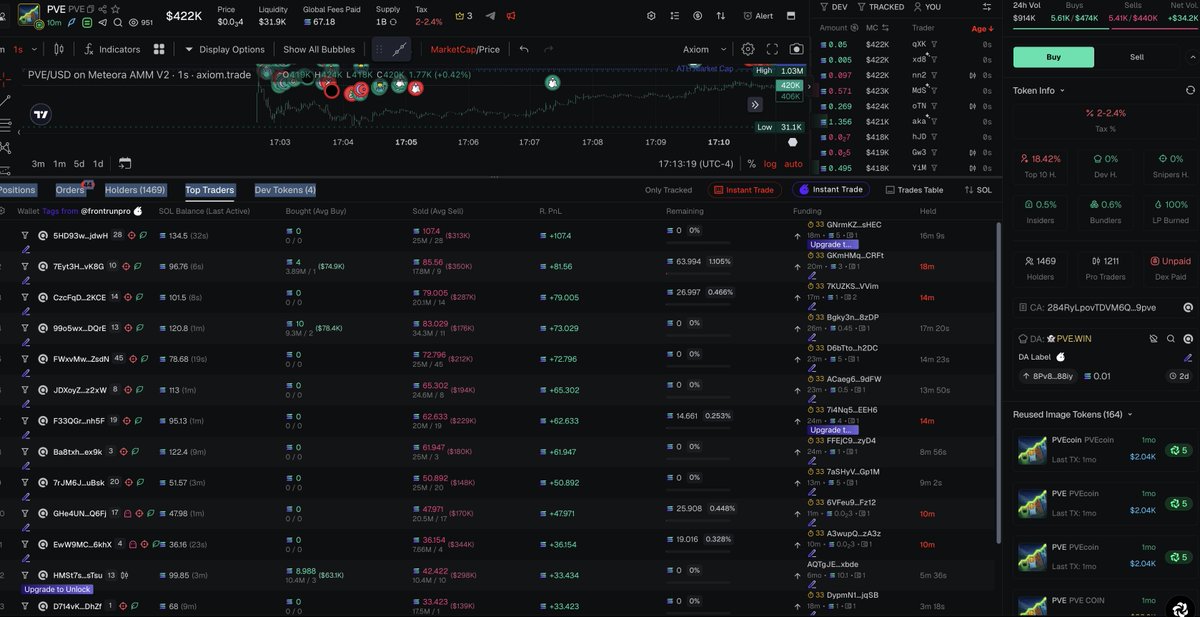The image size is (1200, 617).
Task: Toggle auto scale on chart
Action: tap(793, 164)
